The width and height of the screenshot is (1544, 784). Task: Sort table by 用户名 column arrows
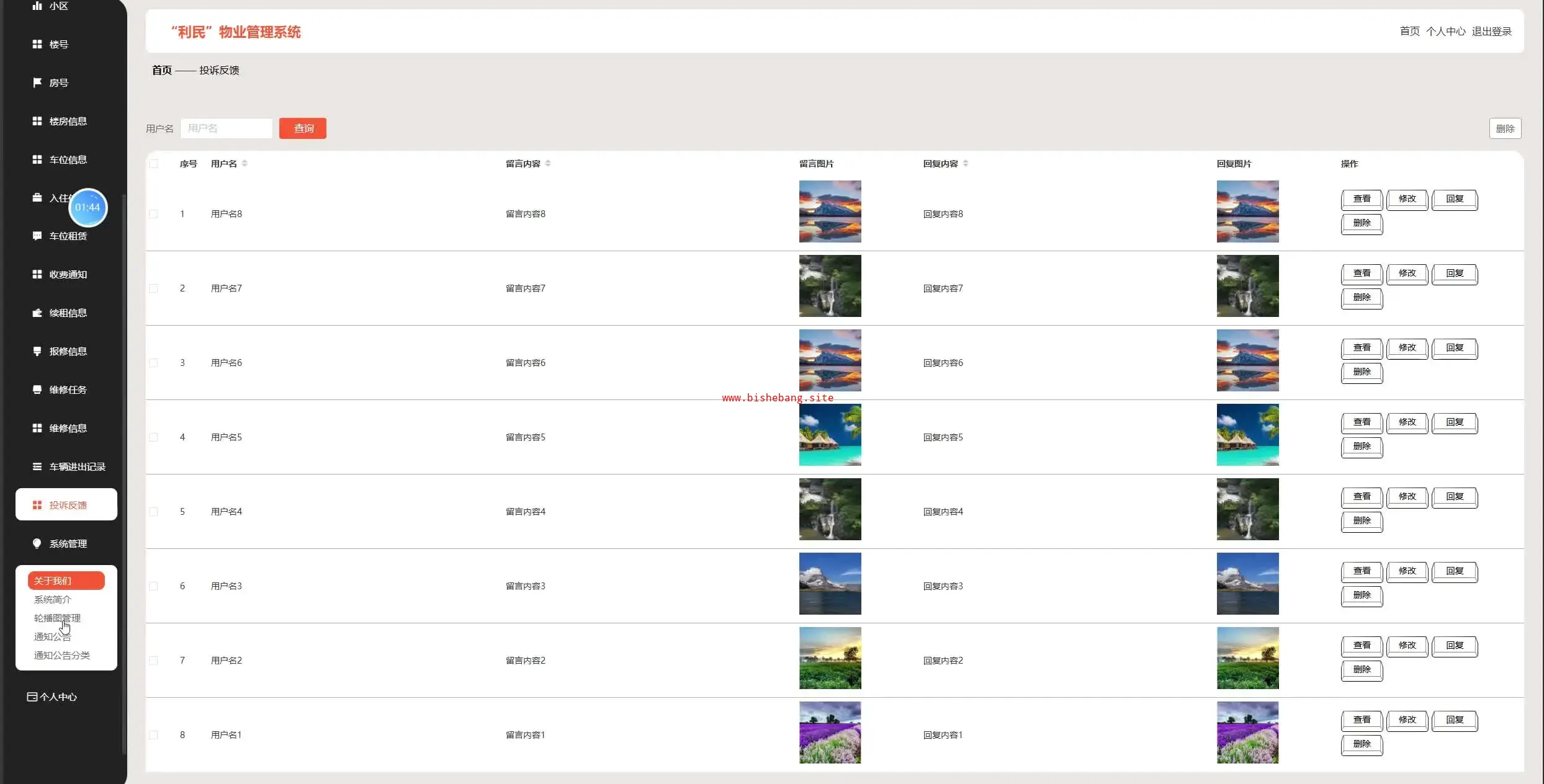pos(245,164)
